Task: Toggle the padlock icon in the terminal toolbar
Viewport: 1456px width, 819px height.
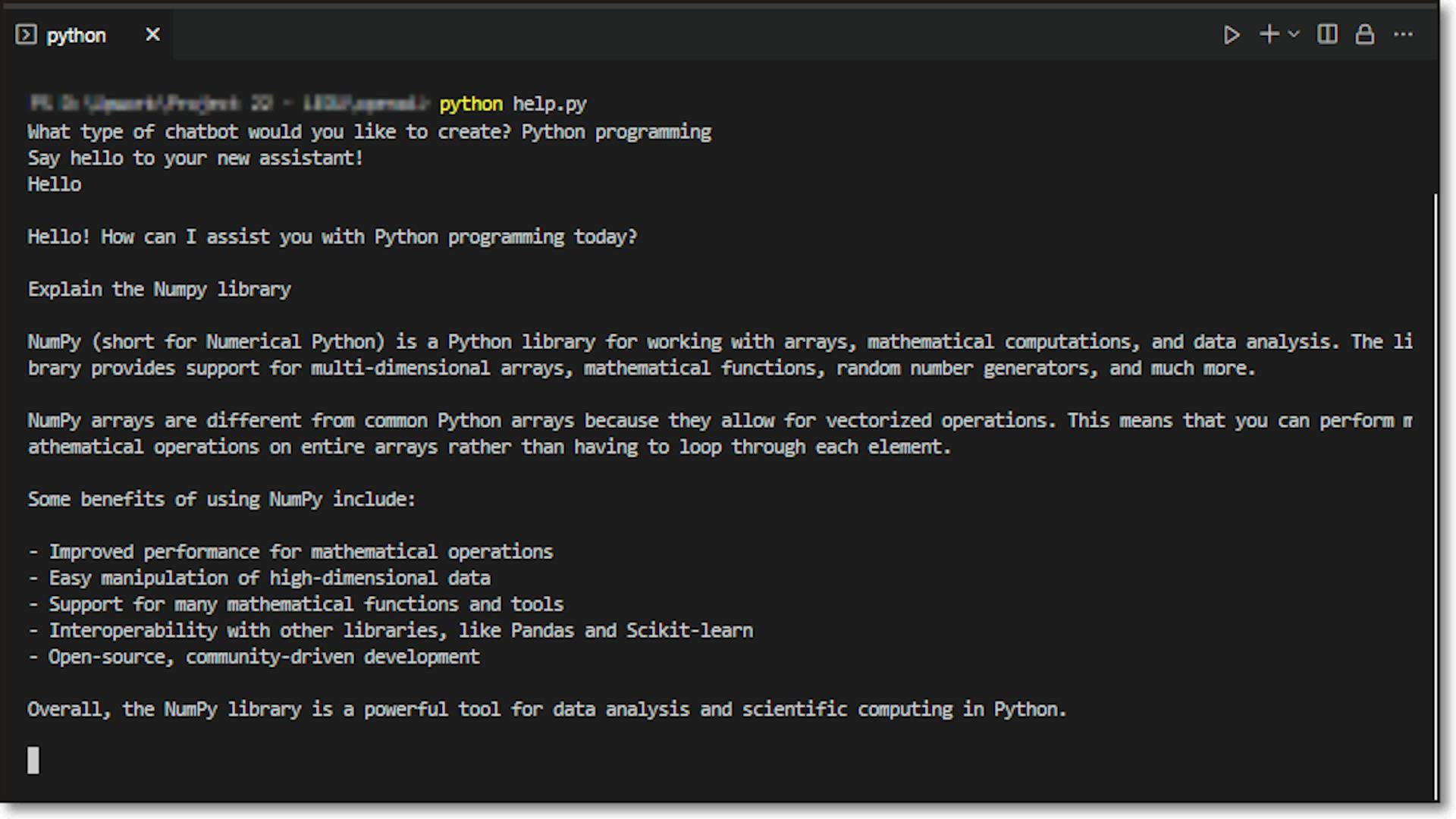Action: (x=1365, y=34)
